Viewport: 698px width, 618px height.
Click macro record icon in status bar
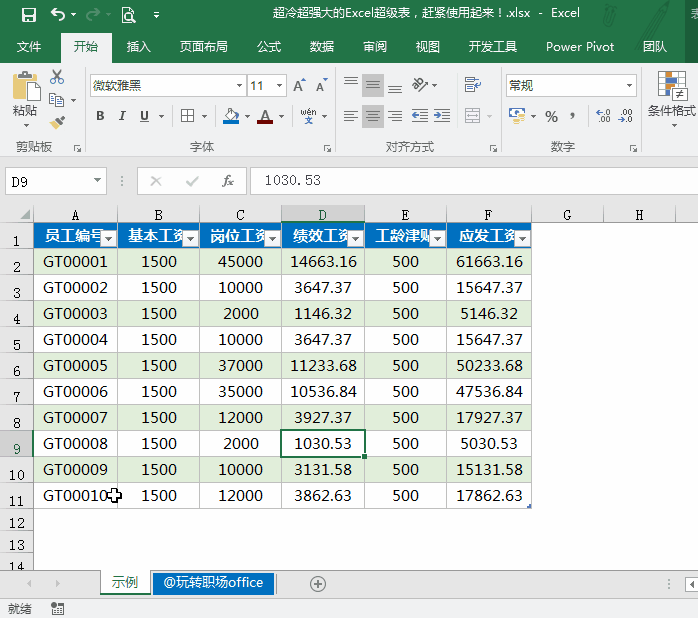click(57, 609)
